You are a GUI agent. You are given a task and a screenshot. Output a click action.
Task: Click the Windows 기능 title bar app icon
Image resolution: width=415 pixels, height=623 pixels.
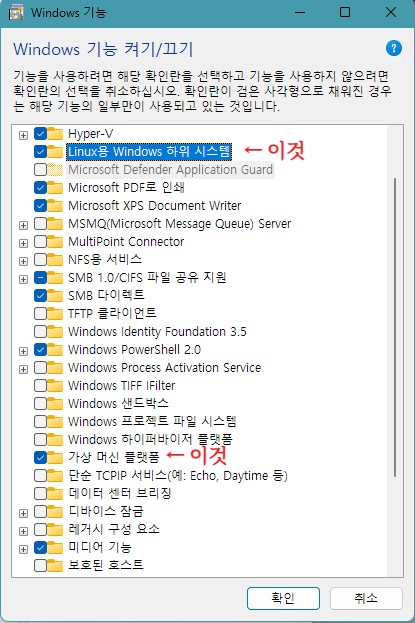coord(16,13)
